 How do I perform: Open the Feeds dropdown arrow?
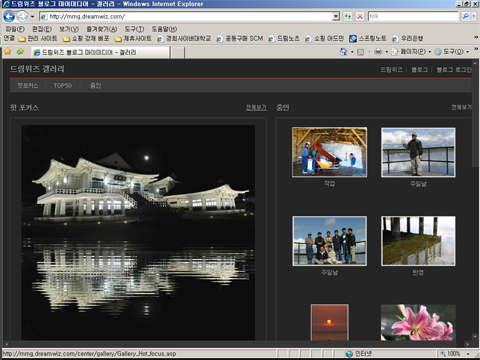click(369, 52)
